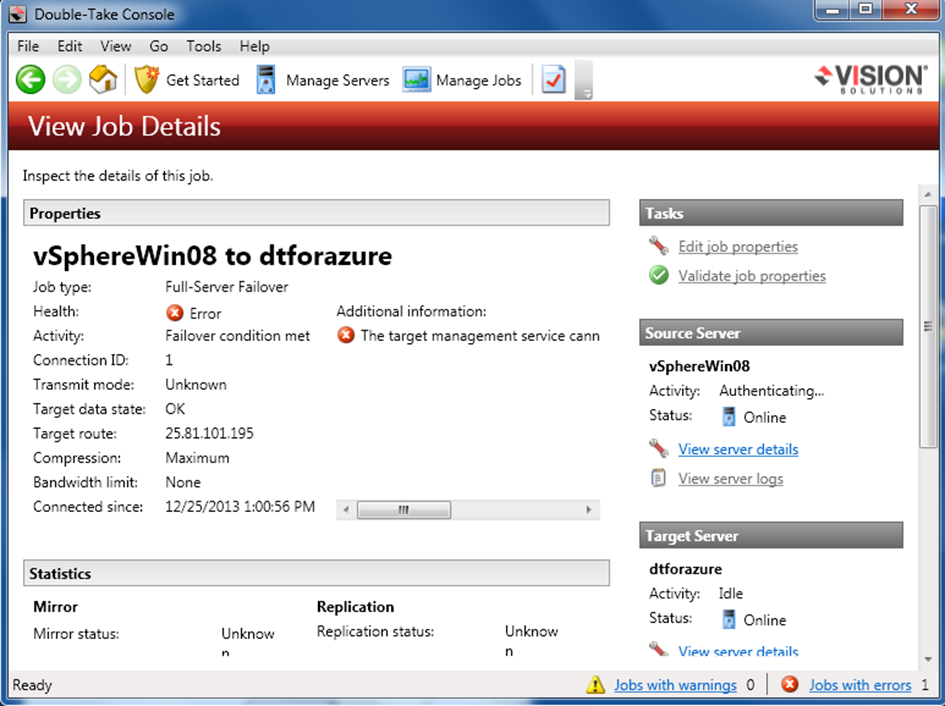Click the "None" bandwidth limit value
This screenshot has width=945, height=706.
(x=183, y=482)
